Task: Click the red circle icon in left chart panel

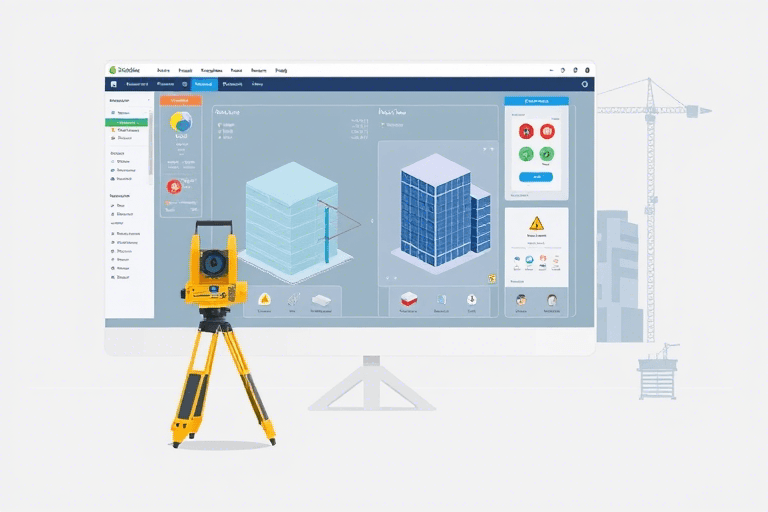Action: click(x=175, y=186)
